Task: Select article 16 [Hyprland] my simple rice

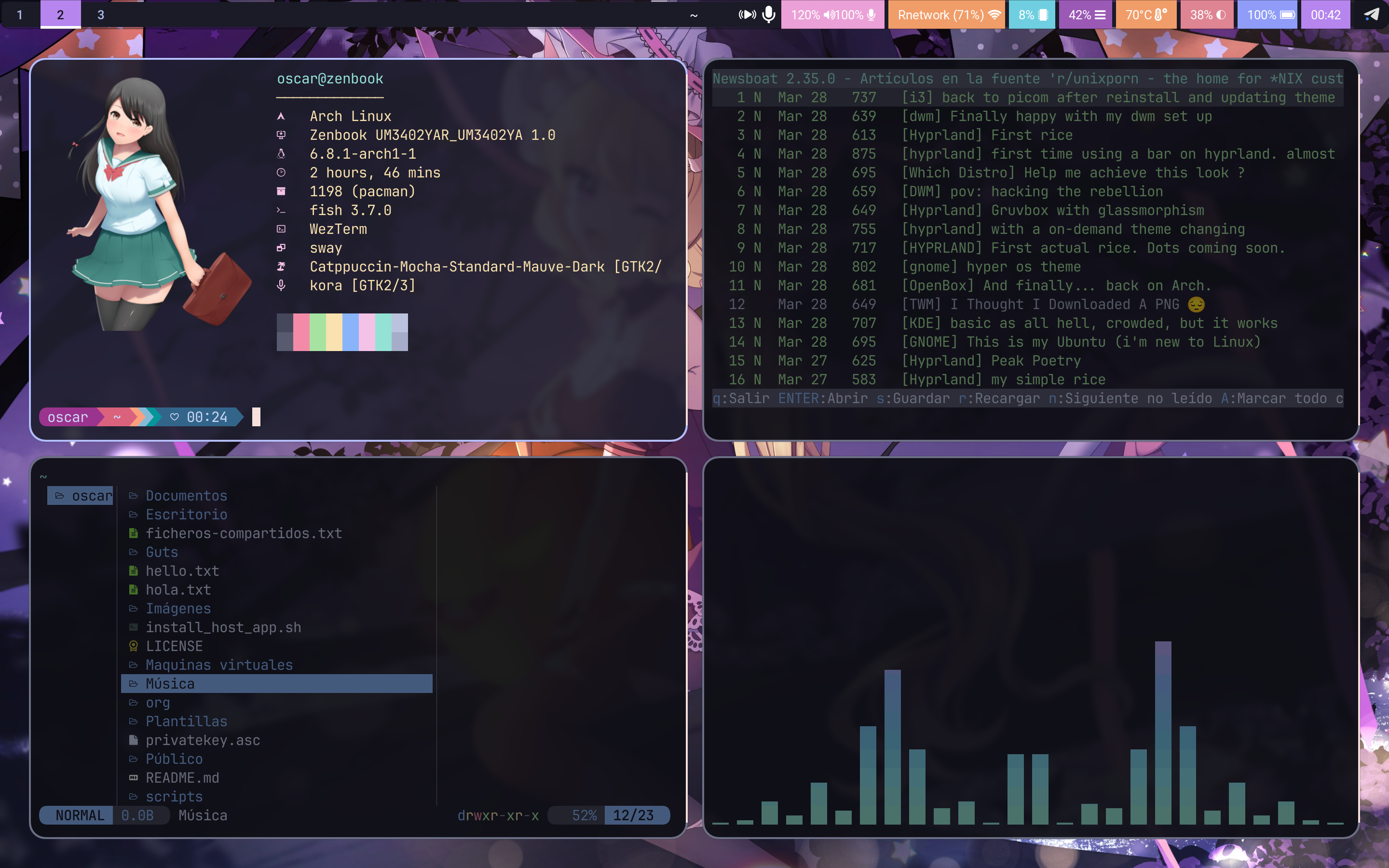Action: pos(1027,380)
